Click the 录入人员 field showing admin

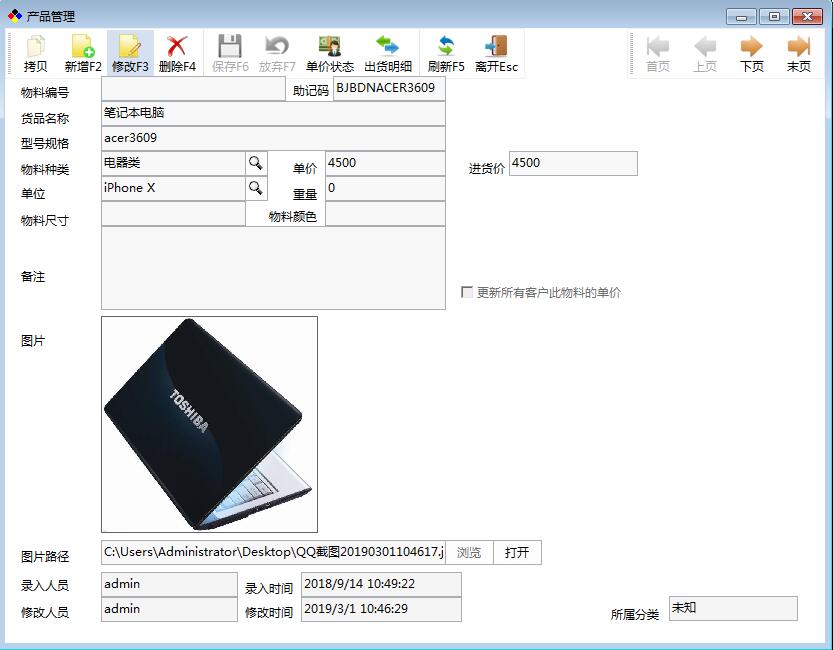[169, 584]
